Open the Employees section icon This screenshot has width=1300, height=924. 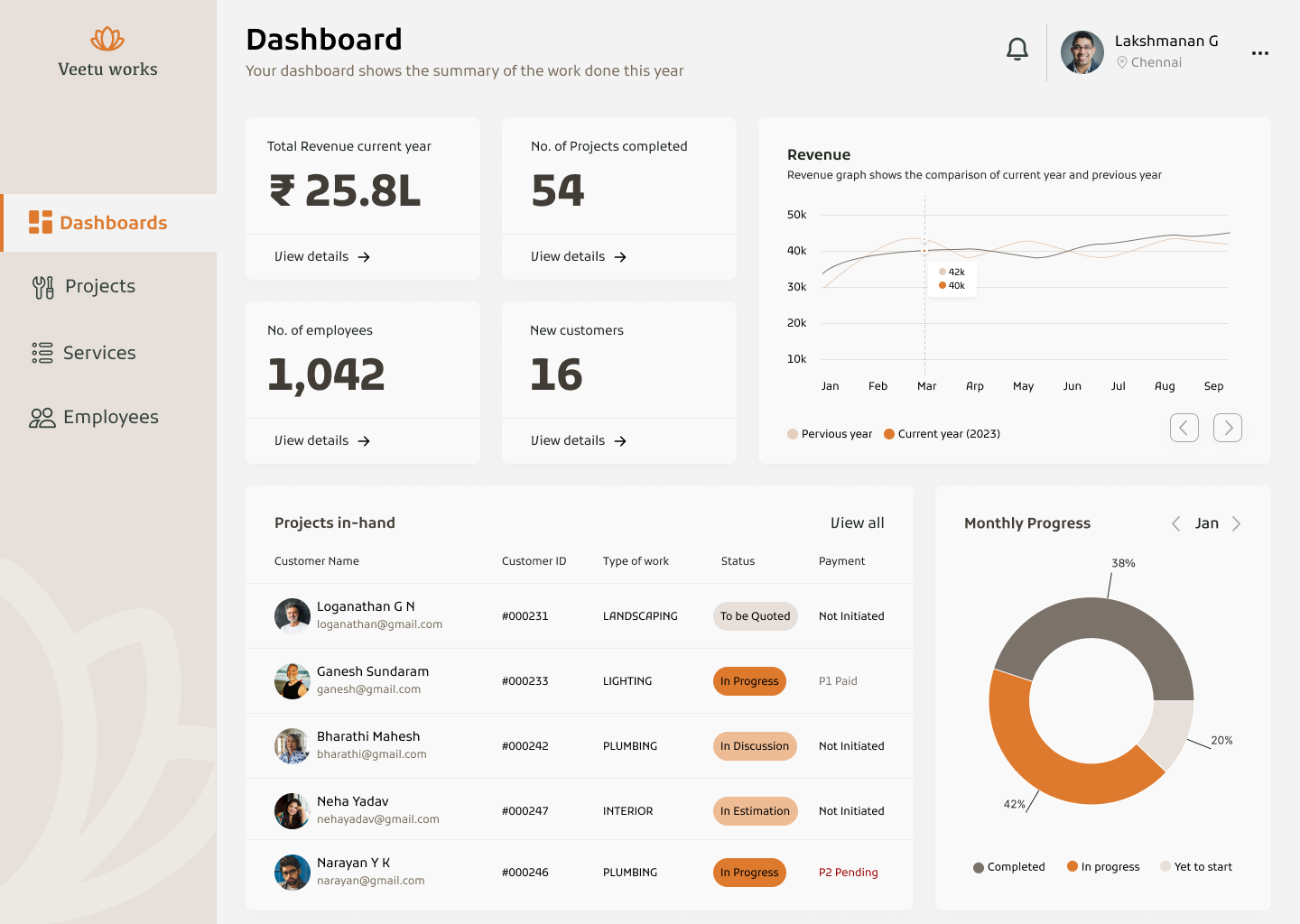click(x=40, y=417)
